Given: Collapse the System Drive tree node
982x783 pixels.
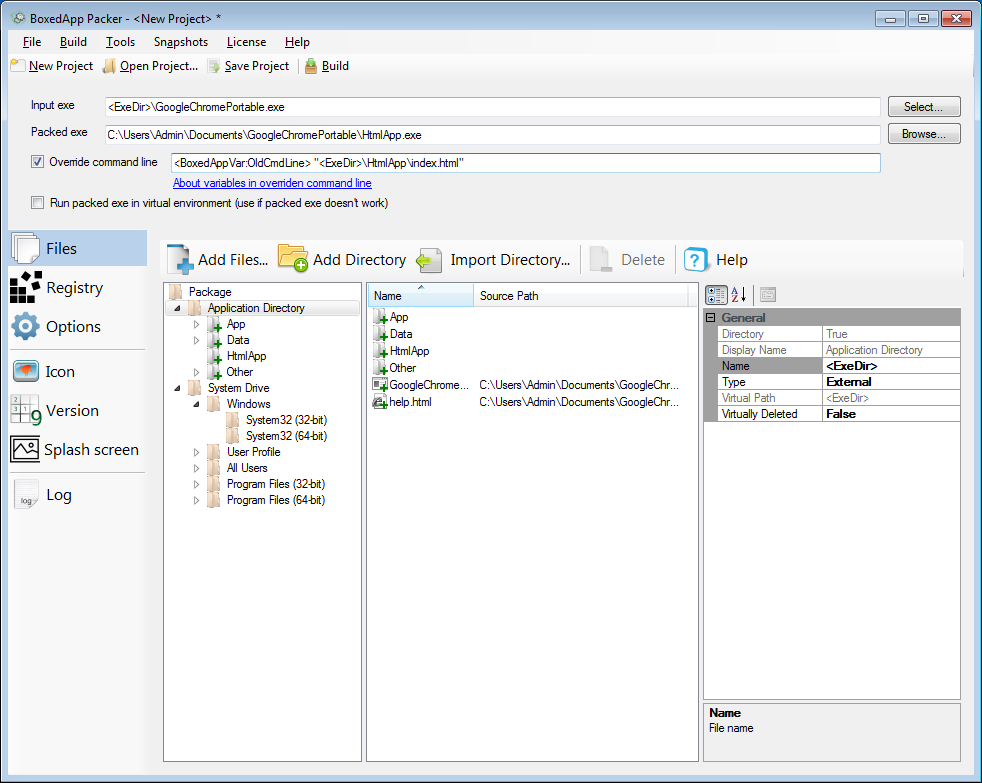Looking at the screenshot, I should pos(177,388).
